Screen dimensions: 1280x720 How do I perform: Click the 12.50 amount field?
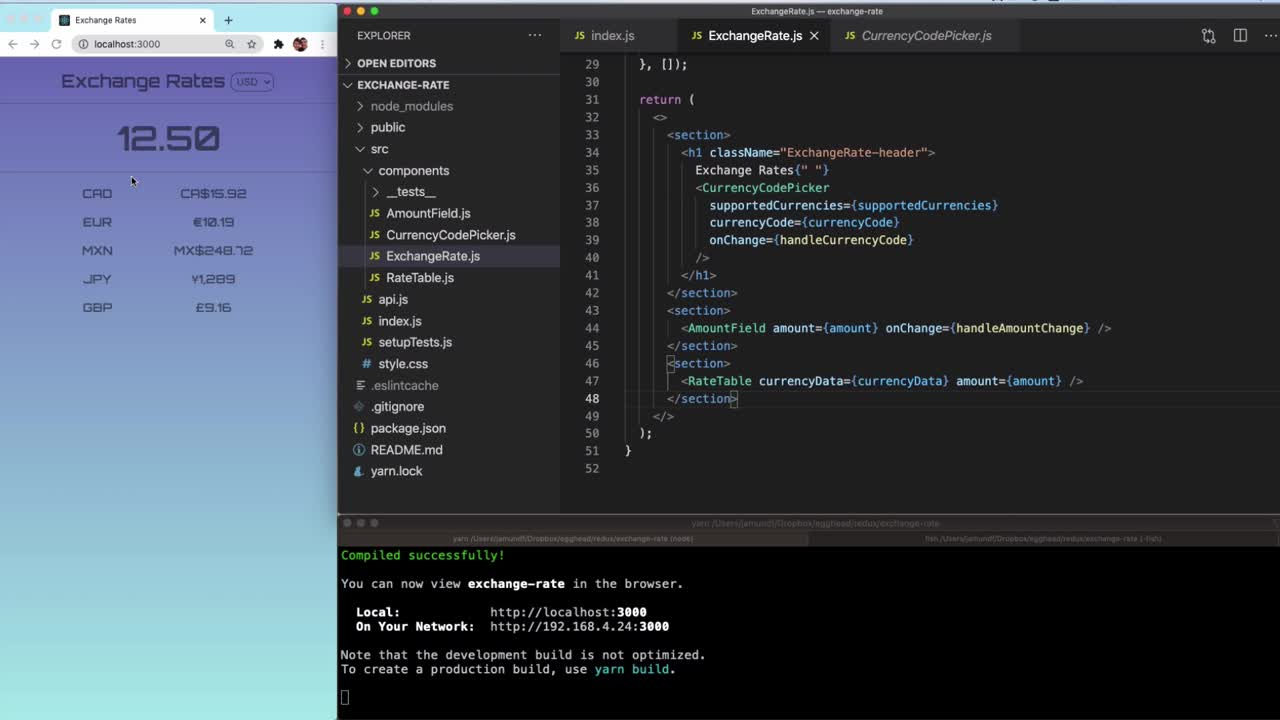click(x=168, y=138)
